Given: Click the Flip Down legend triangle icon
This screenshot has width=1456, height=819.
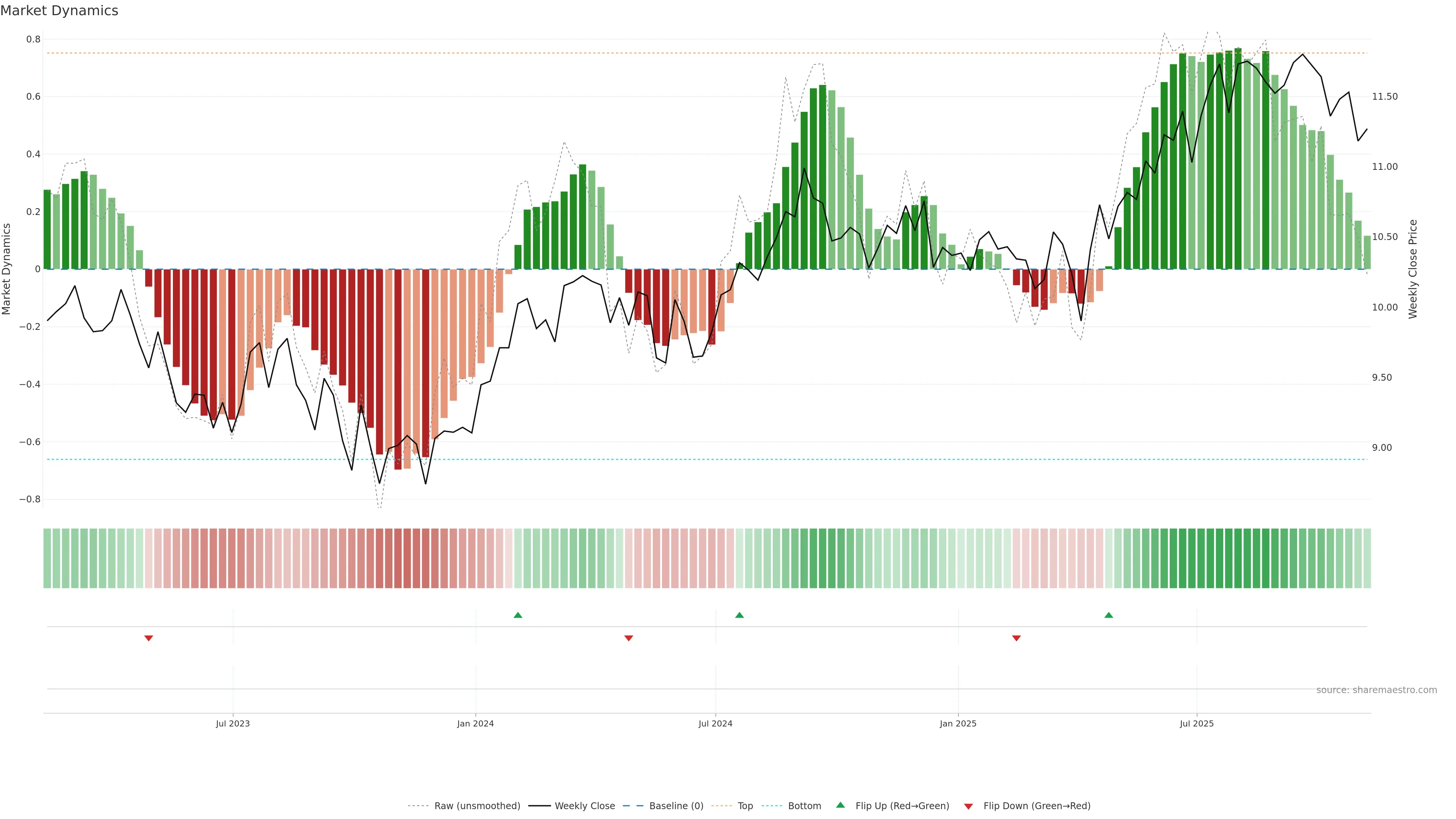Looking at the screenshot, I should [968, 806].
